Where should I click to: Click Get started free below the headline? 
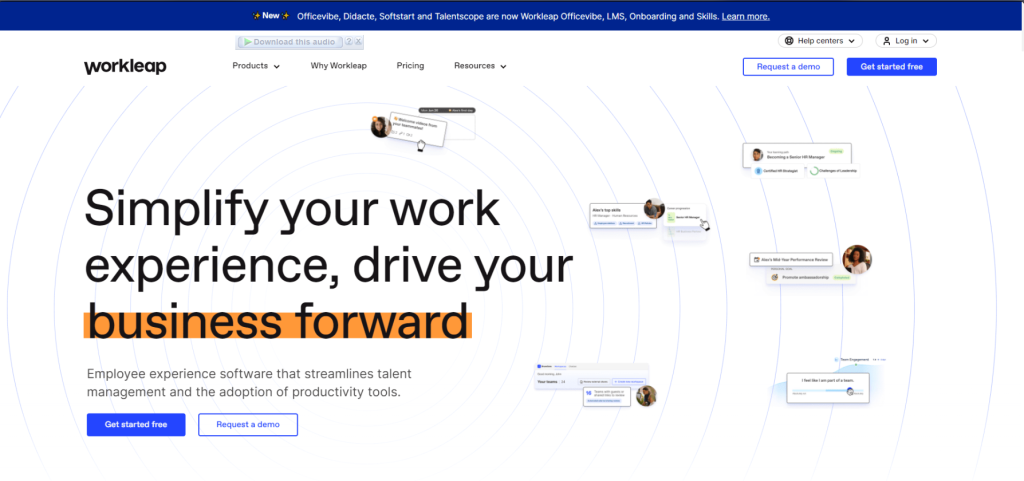[136, 424]
